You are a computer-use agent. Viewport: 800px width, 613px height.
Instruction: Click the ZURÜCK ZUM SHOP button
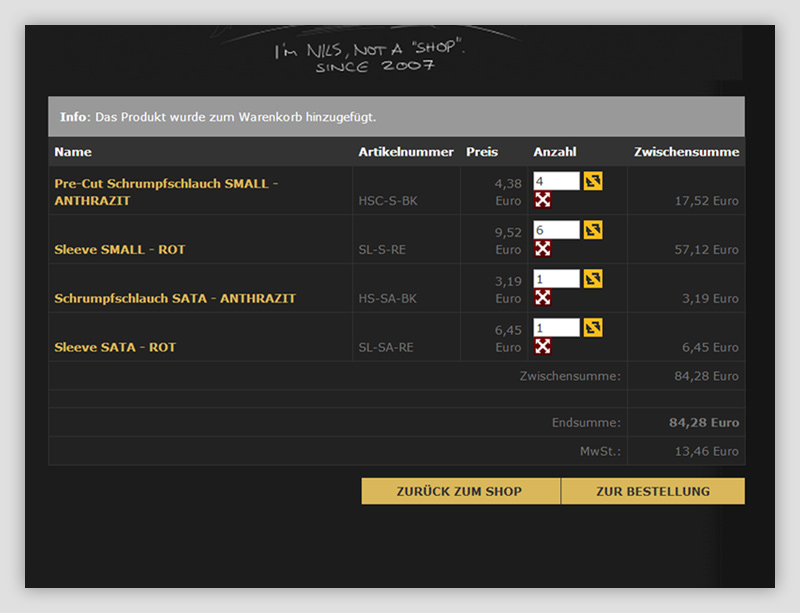click(x=460, y=491)
